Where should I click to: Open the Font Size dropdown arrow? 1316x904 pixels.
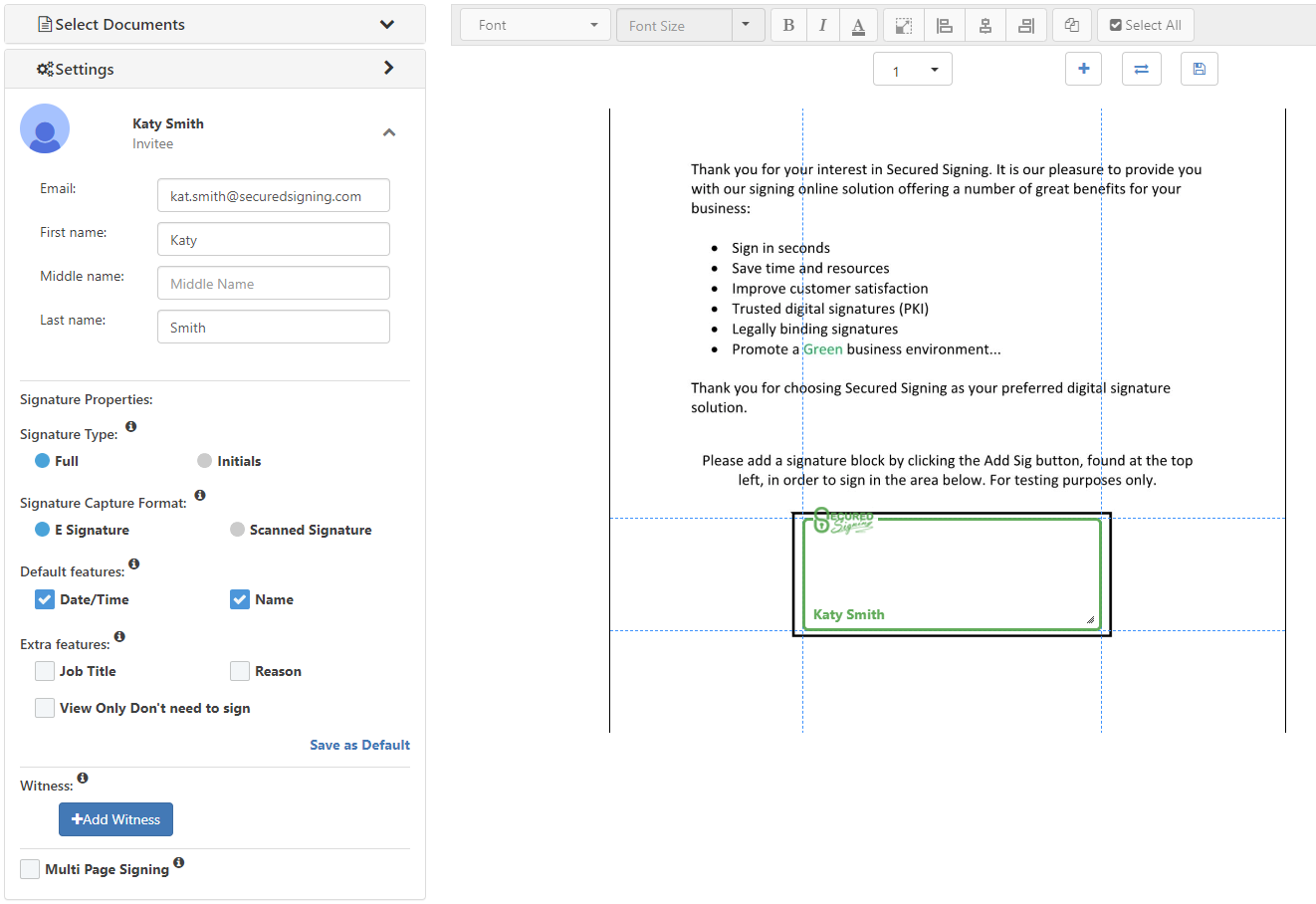tap(748, 25)
